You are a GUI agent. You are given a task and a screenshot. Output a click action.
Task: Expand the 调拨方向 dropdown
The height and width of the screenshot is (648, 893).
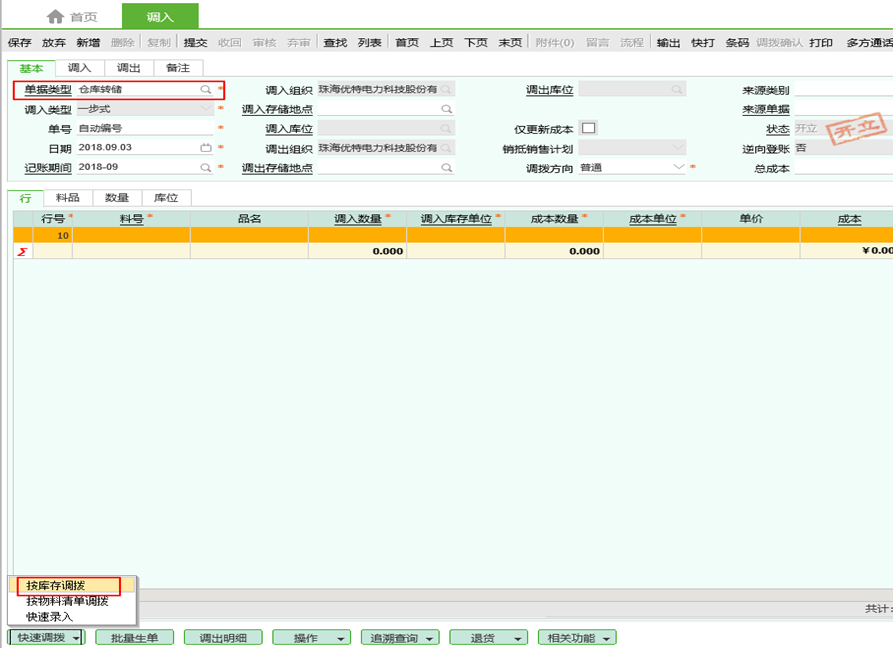(679, 167)
